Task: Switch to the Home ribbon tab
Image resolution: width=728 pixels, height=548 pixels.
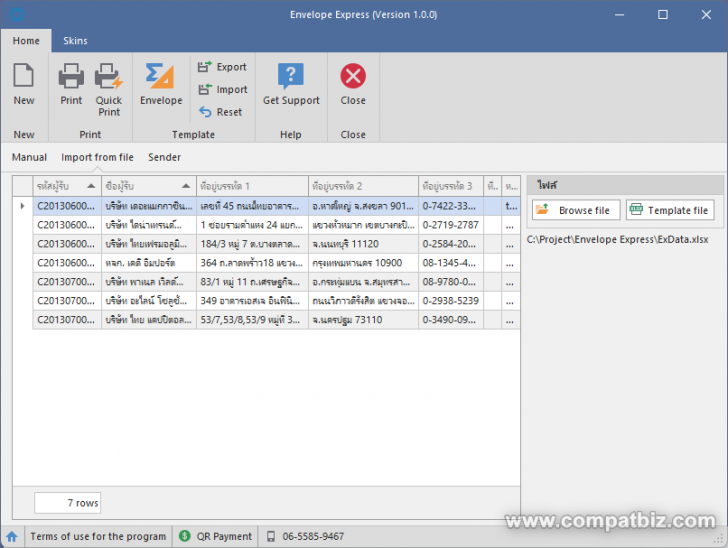Action: click(26, 41)
